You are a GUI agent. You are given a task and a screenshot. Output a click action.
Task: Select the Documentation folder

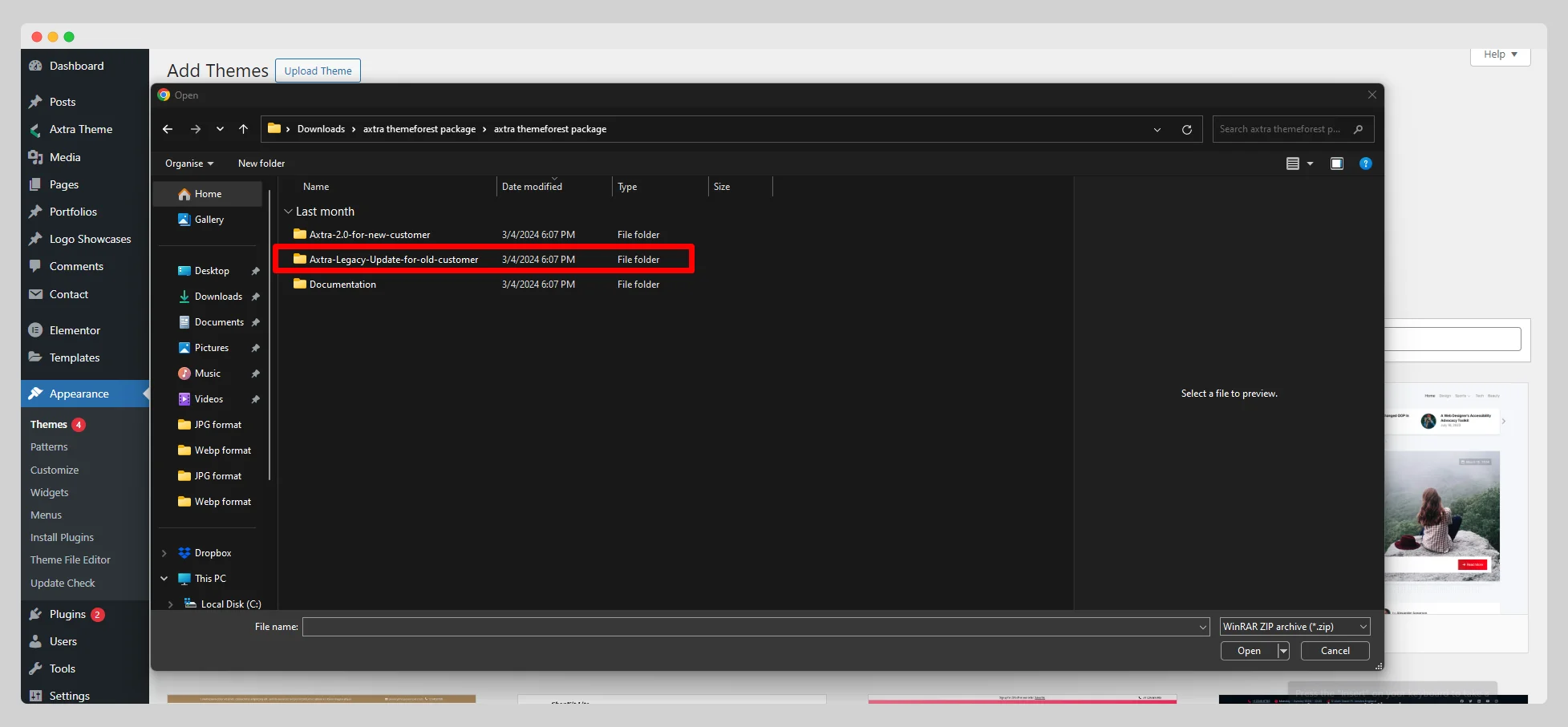point(342,285)
